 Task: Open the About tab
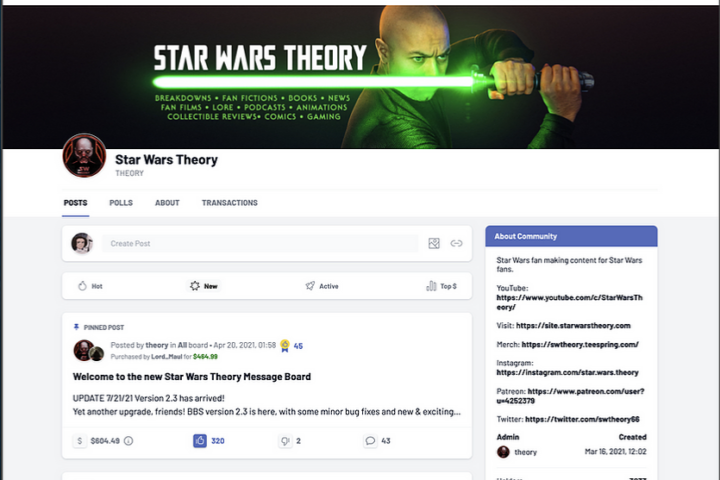pos(167,203)
